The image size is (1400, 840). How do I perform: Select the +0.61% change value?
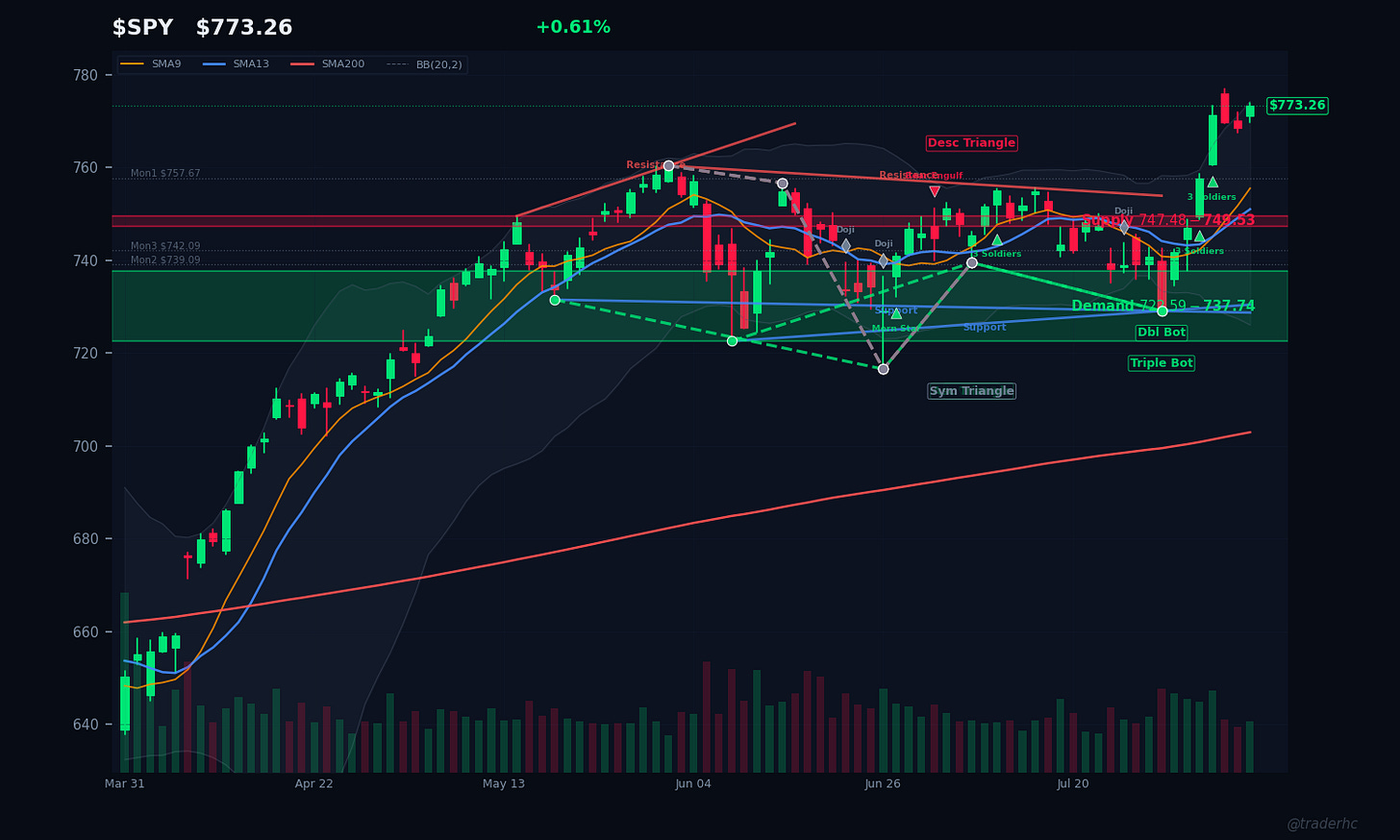pyautogui.click(x=573, y=28)
